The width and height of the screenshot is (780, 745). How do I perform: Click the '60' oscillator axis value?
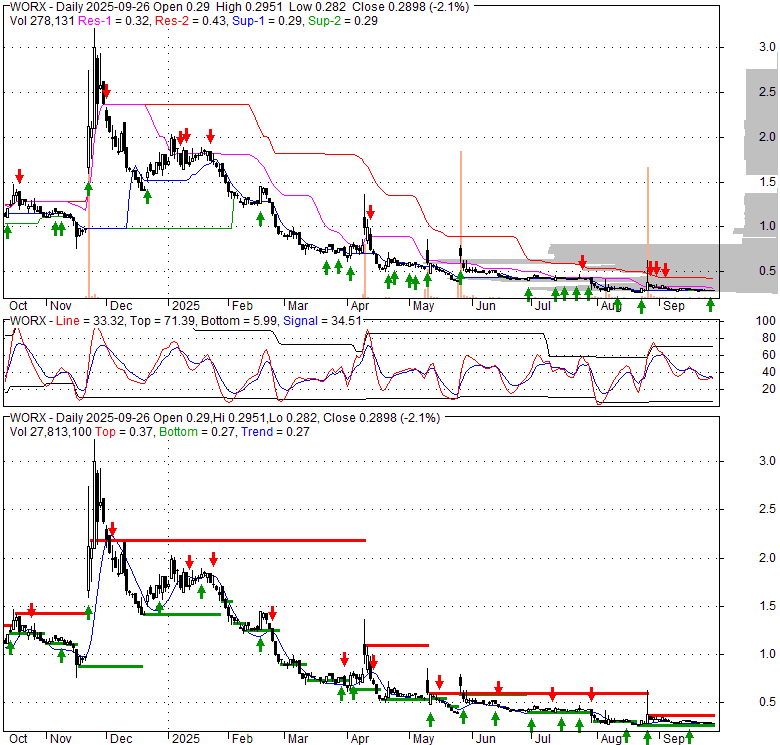(769, 355)
